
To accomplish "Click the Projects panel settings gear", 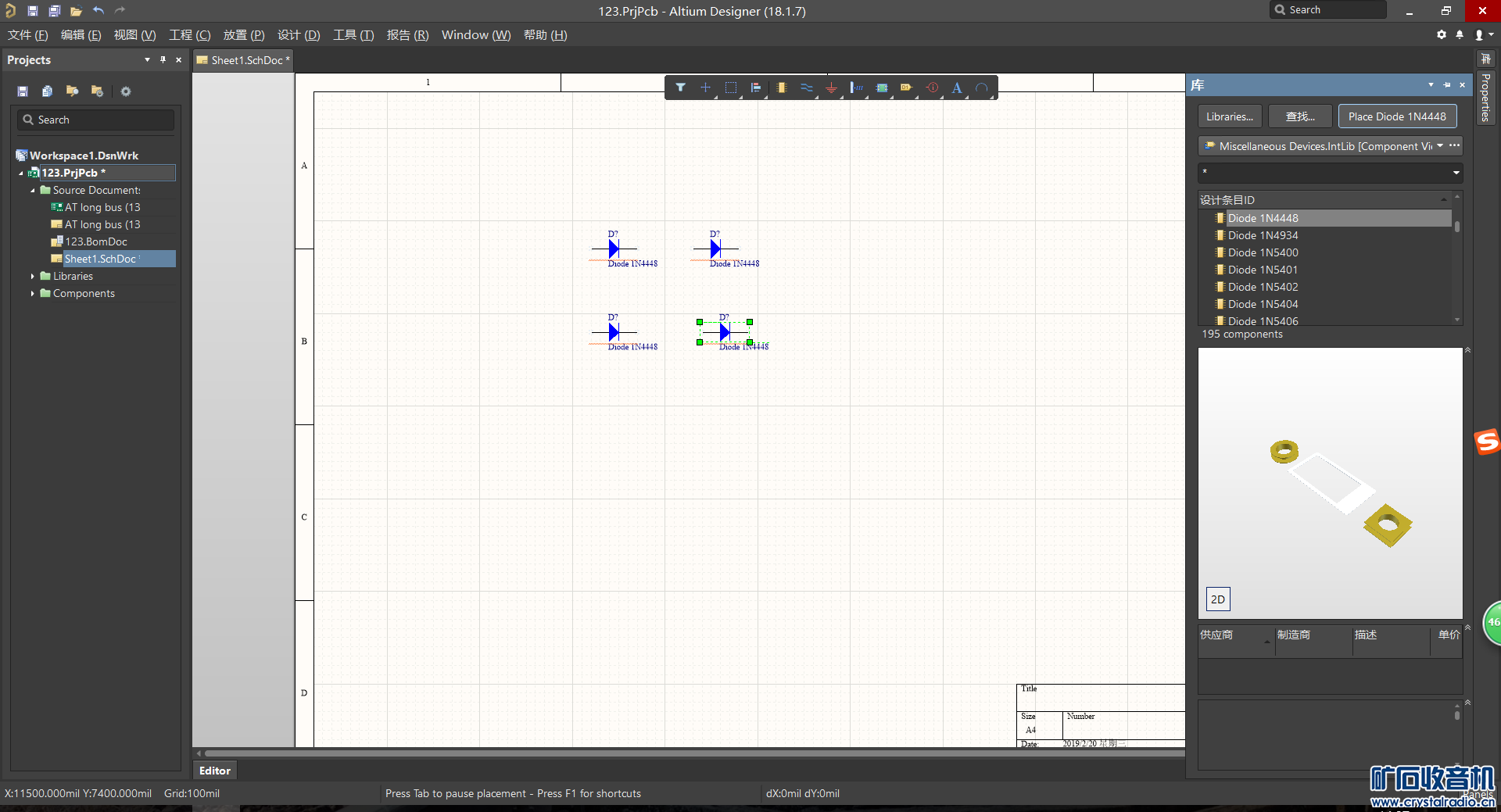I will (125, 91).
